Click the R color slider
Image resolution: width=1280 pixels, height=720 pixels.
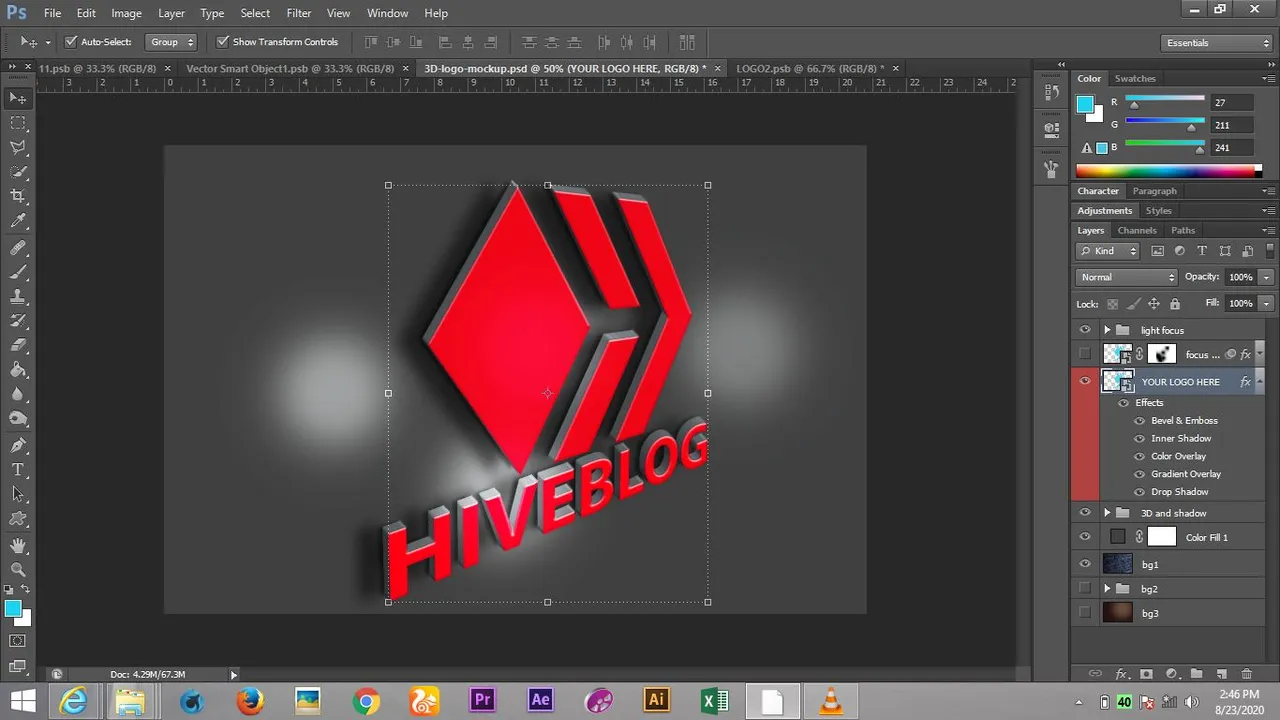(1165, 103)
